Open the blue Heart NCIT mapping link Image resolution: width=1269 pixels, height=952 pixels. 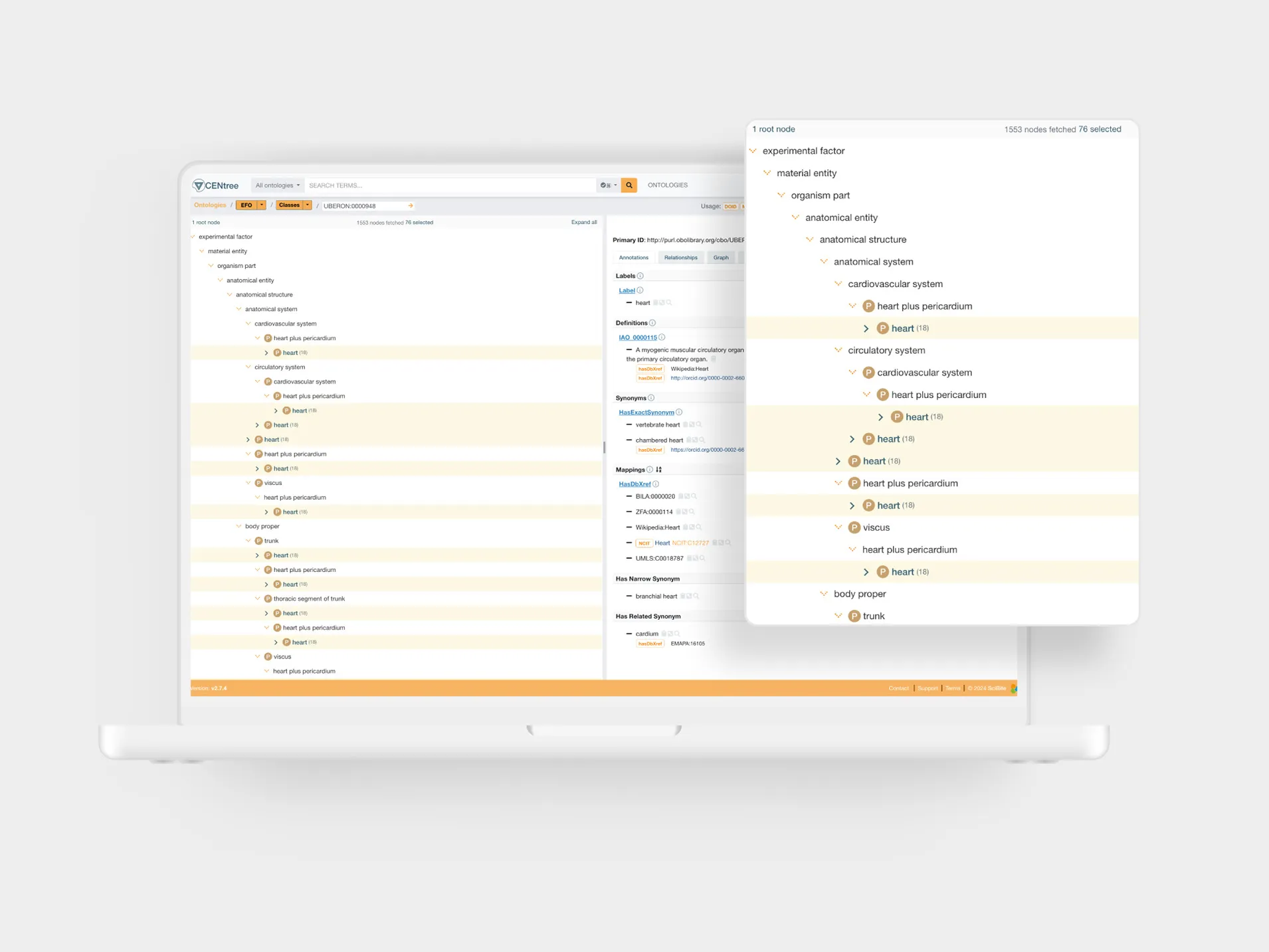(x=662, y=543)
